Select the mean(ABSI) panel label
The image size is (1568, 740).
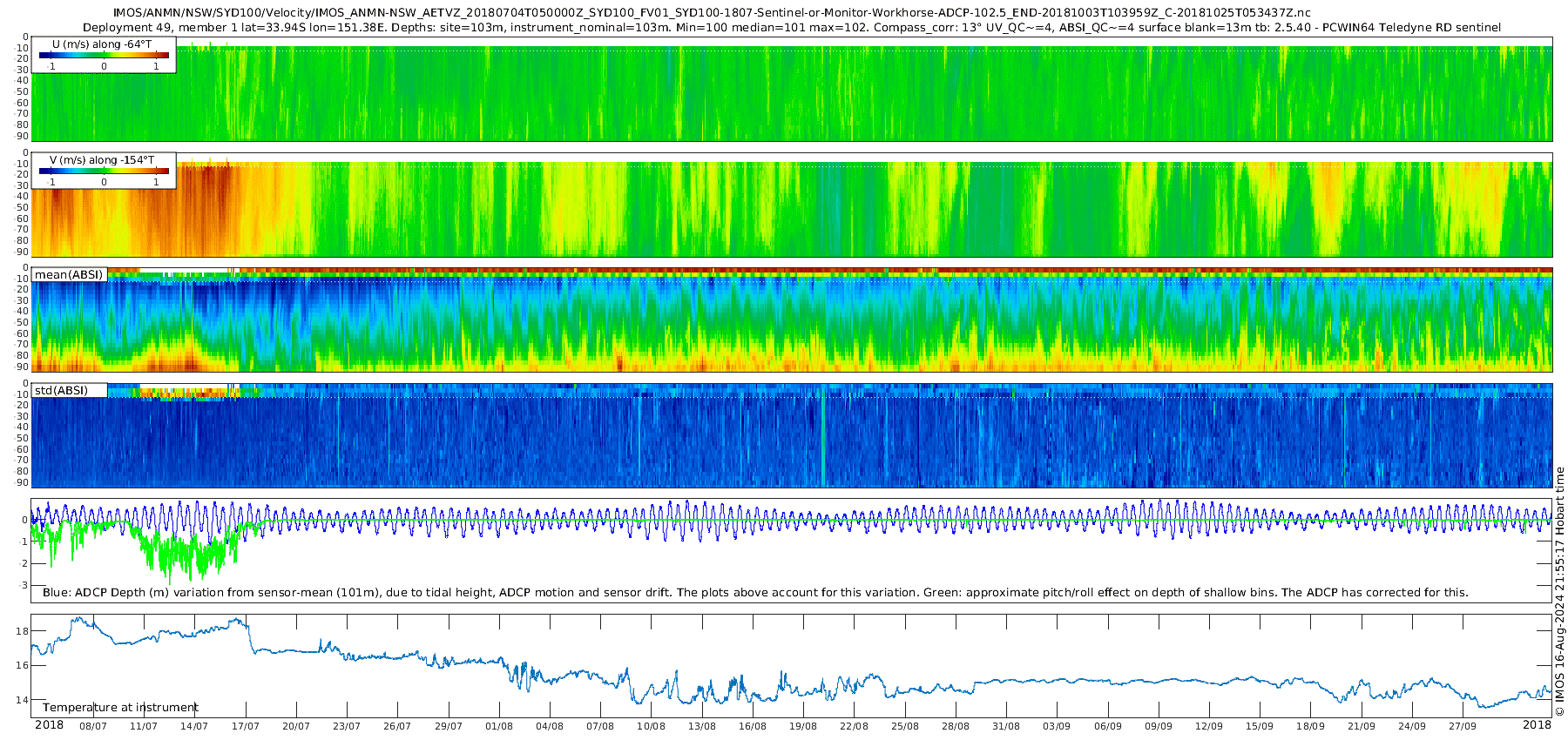(x=69, y=274)
